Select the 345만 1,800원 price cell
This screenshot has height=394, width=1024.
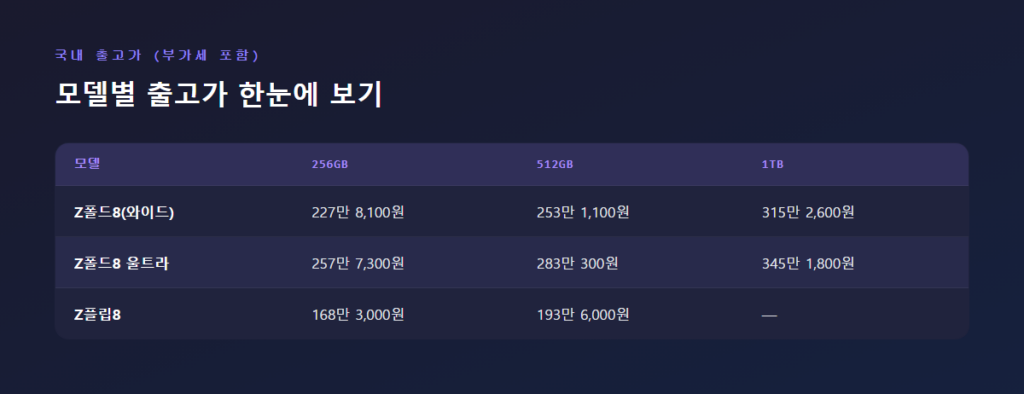click(x=808, y=263)
